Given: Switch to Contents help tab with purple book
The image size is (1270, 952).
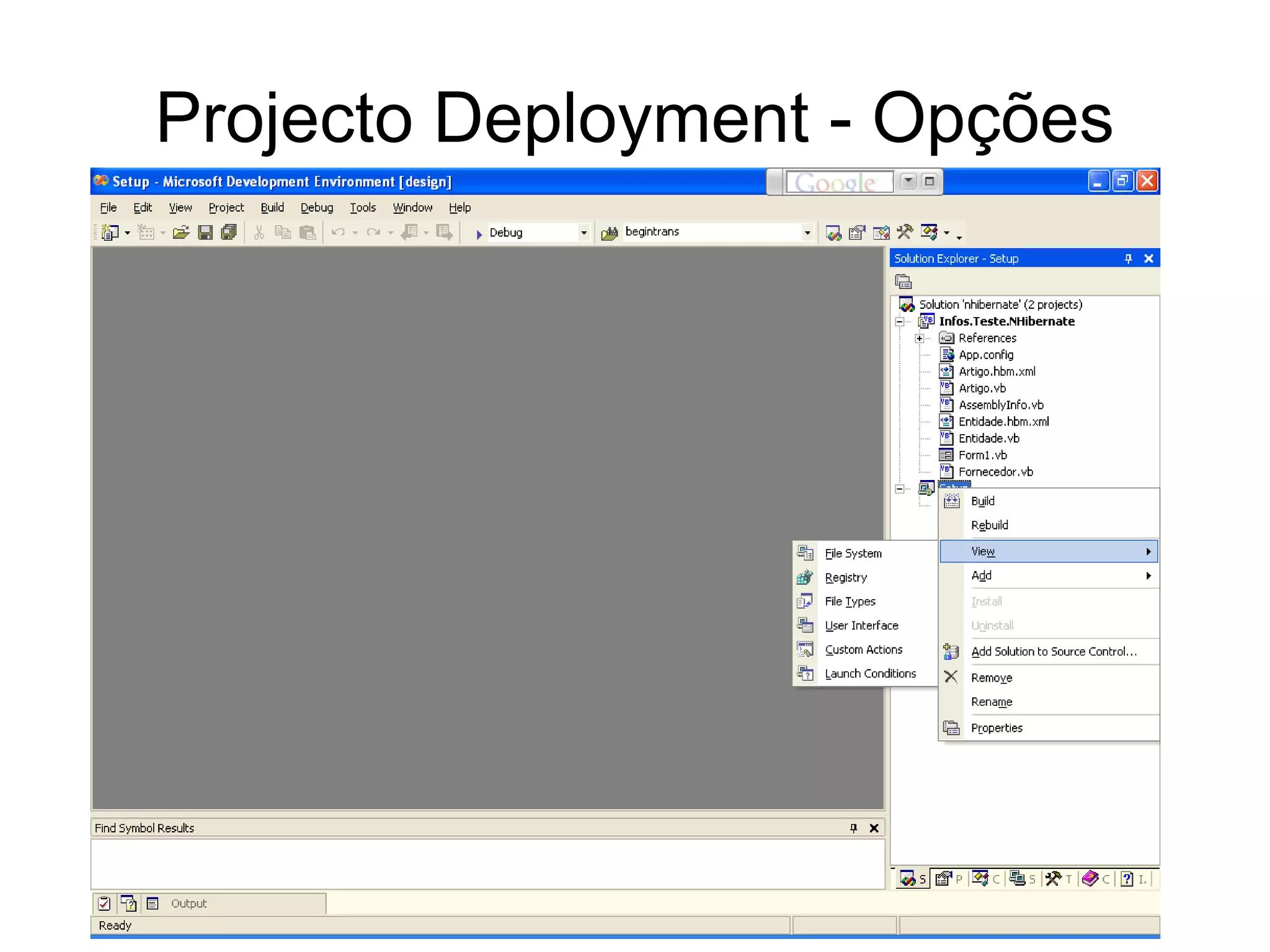Looking at the screenshot, I should coord(1096,879).
